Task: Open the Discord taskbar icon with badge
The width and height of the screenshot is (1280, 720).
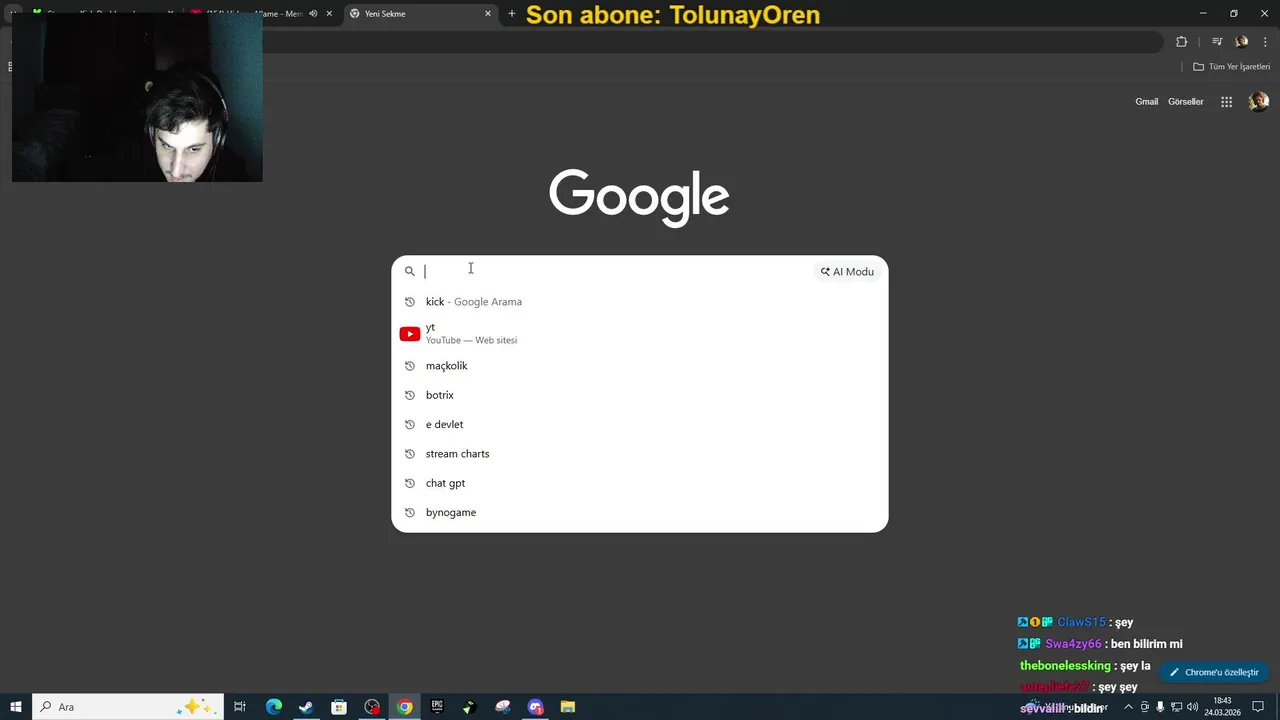Action: click(535, 707)
